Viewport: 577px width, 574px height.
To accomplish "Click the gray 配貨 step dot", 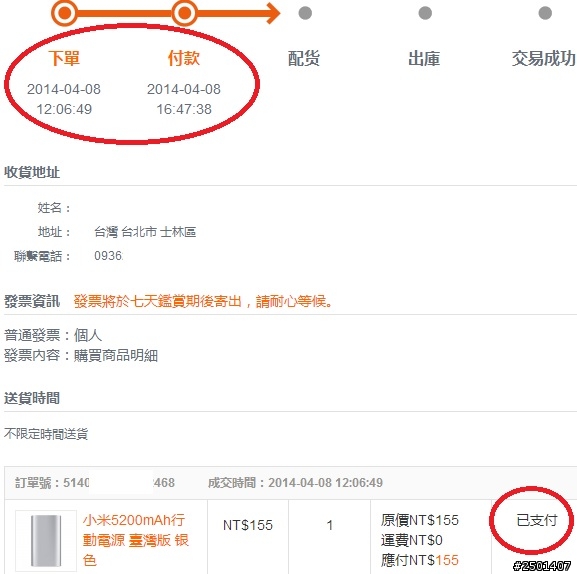I will click(x=305, y=13).
